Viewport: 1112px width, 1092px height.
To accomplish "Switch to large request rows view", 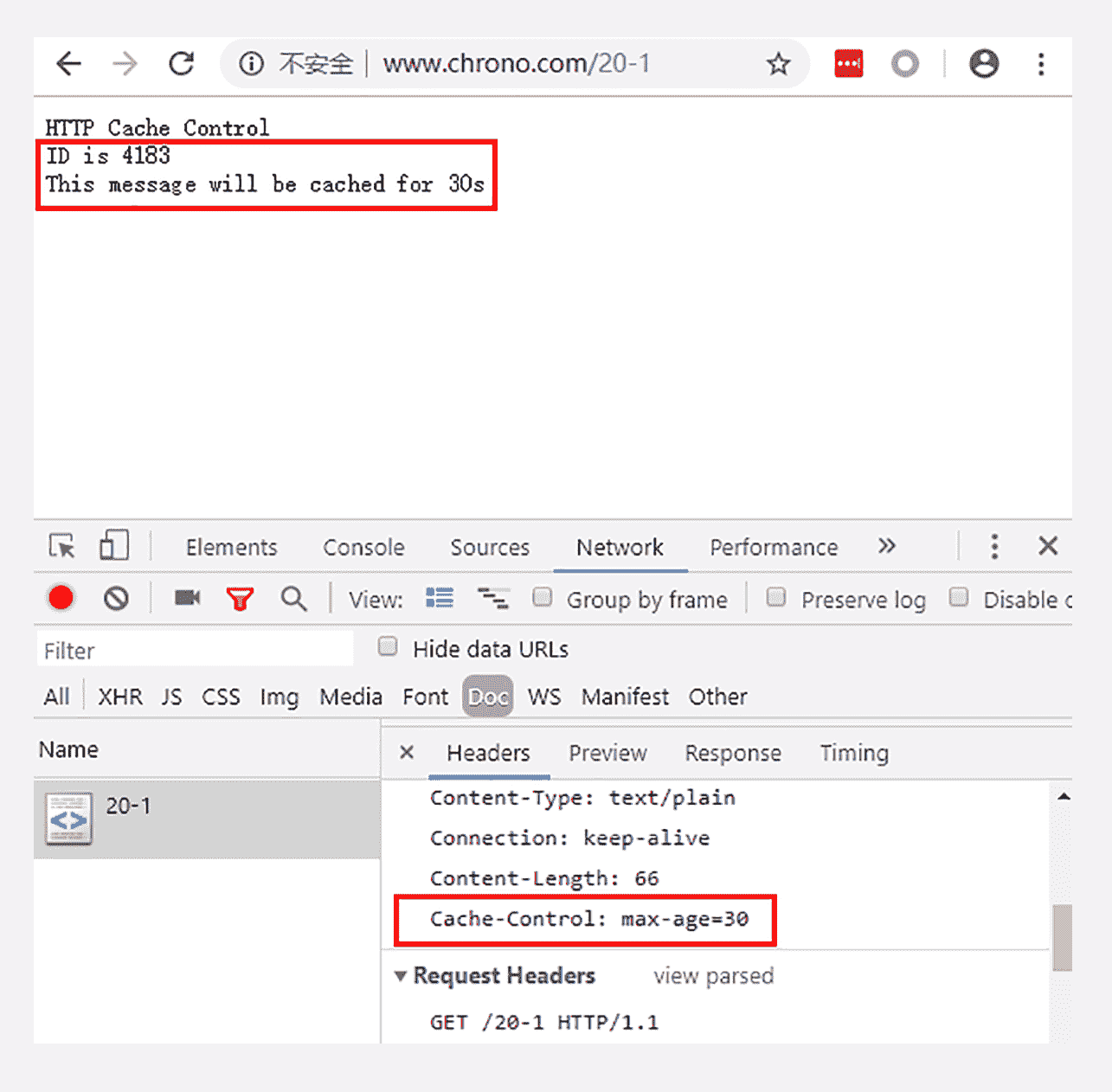I will (440, 598).
